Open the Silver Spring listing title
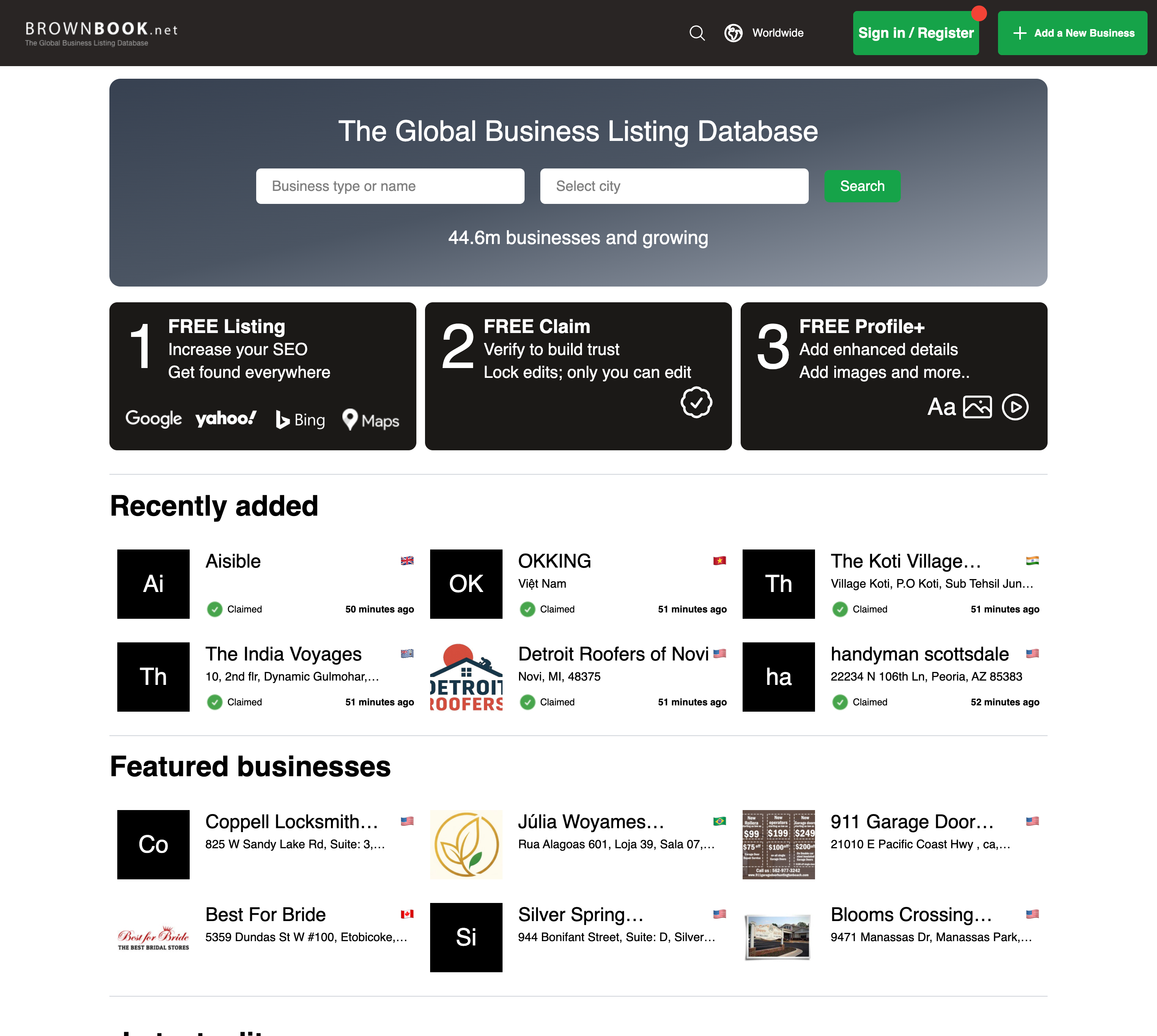The width and height of the screenshot is (1157, 1036). pos(580,915)
